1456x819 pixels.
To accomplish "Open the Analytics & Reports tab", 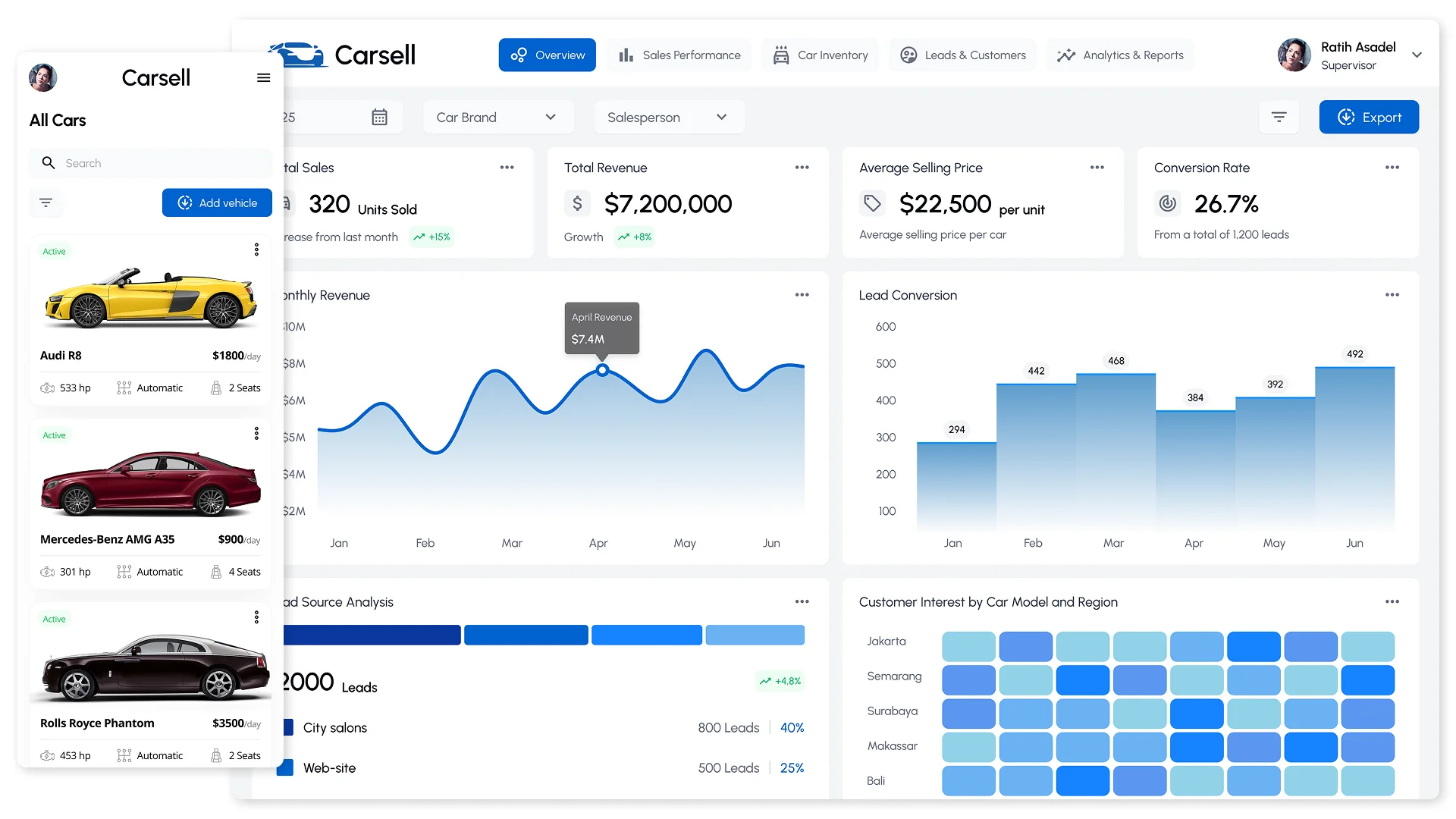I will point(1120,55).
